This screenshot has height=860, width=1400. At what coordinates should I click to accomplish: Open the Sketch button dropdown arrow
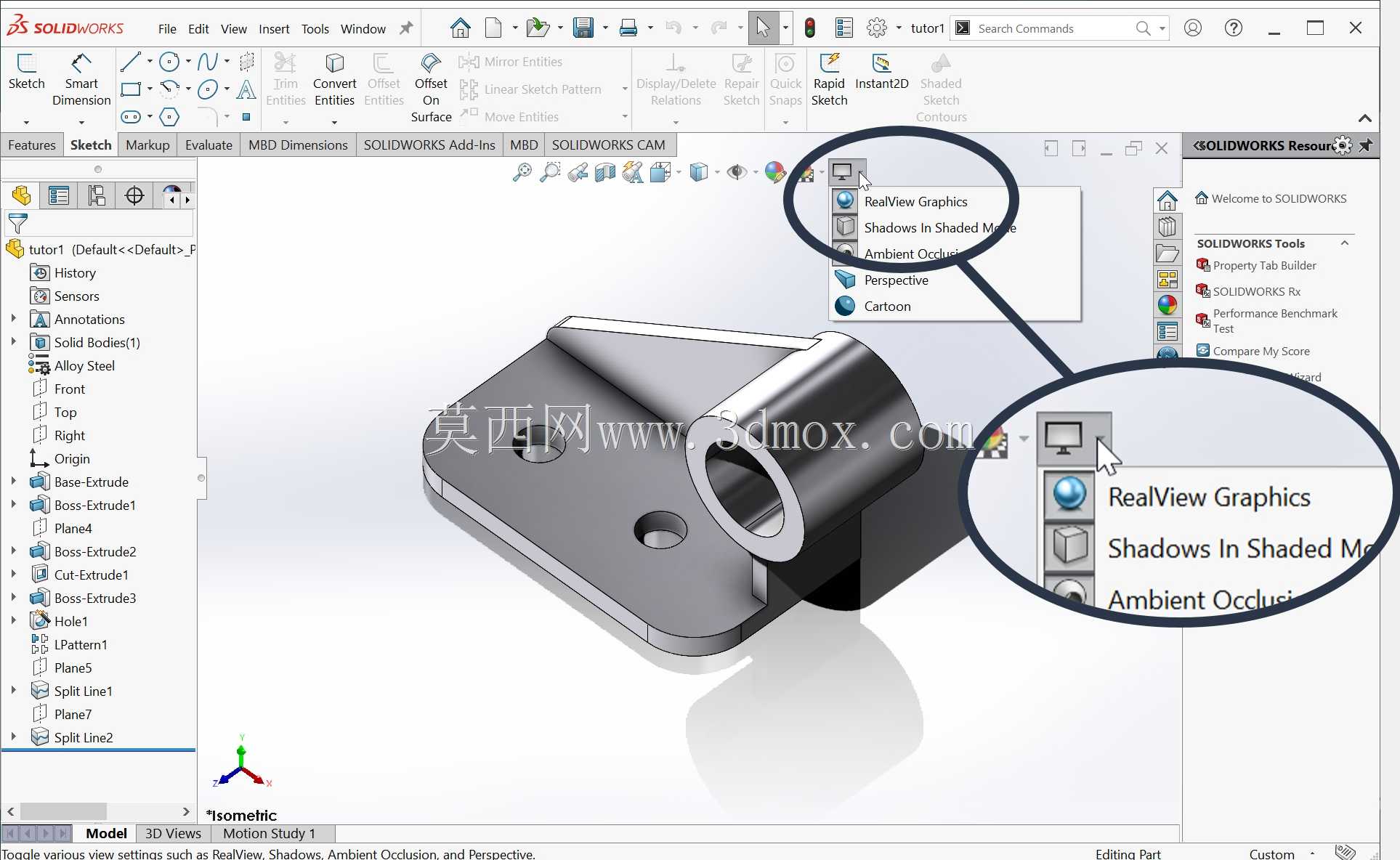point(26,122)
